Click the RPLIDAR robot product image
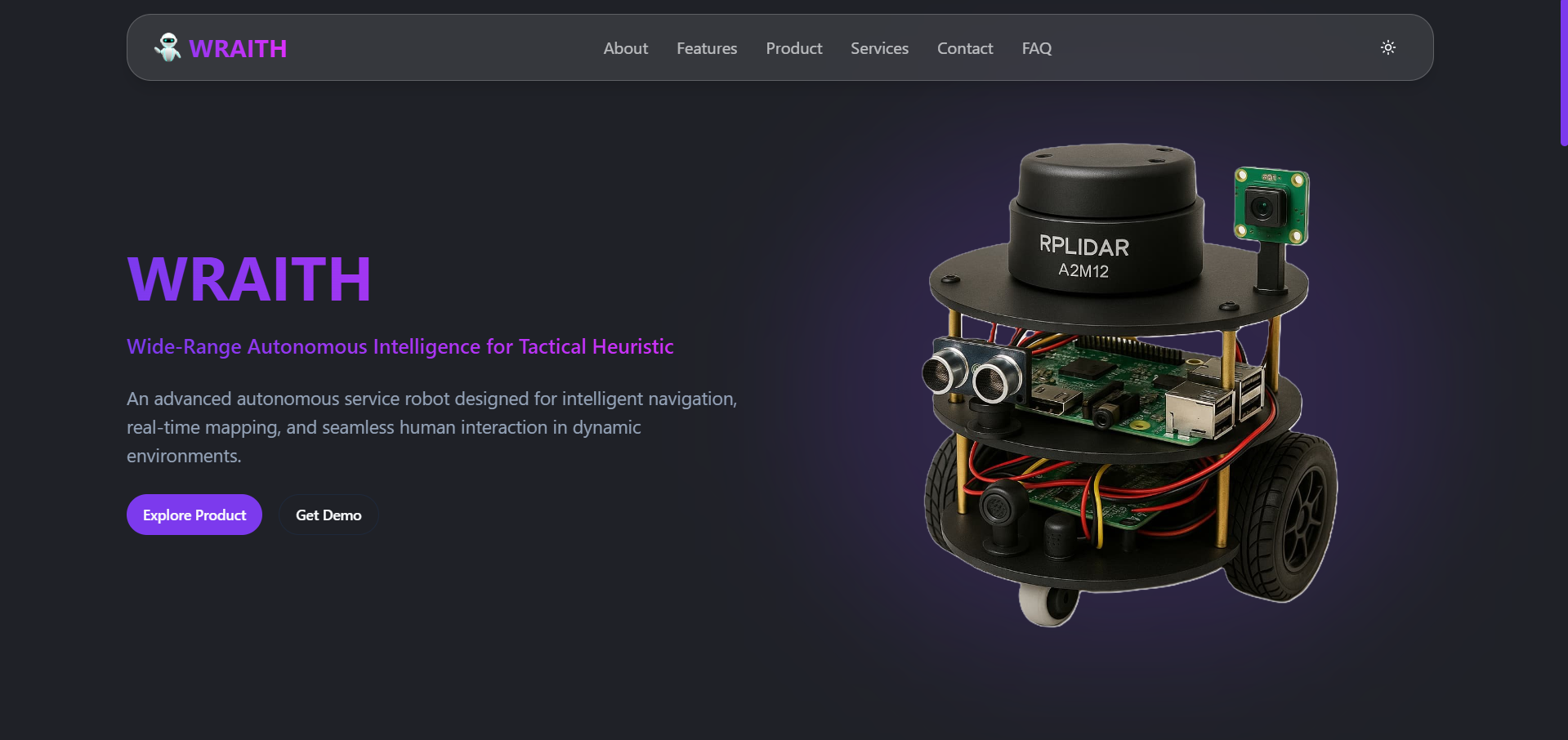The width and height of the screenshot is (1568, 740). click(1130, 384)
